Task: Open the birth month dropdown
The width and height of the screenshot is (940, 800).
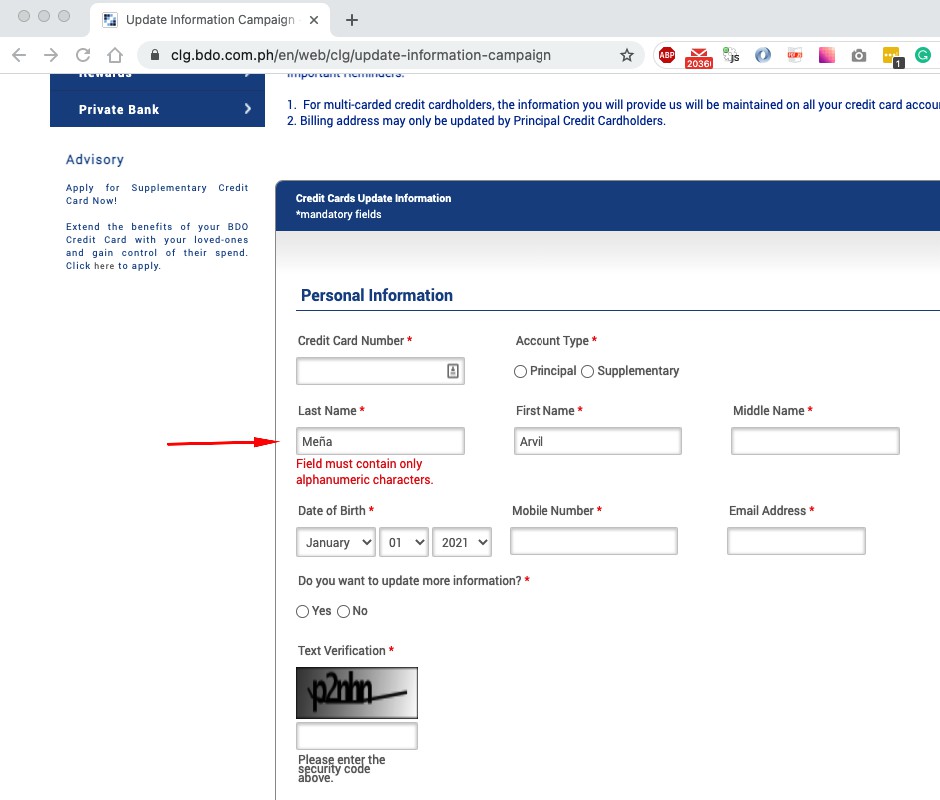Action: pos(336,542)
